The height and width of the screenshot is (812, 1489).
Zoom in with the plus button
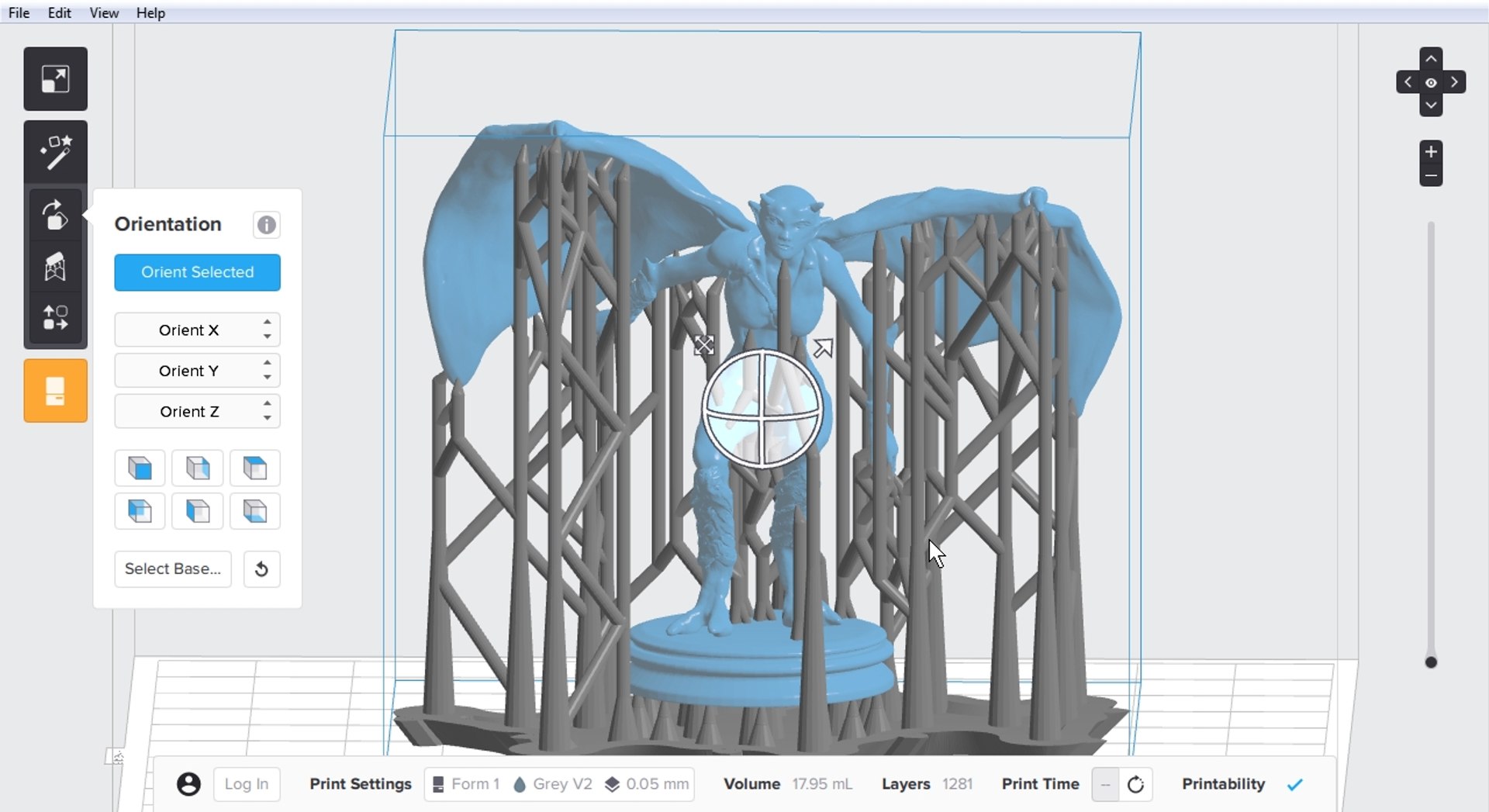(x=1431, y=152)
